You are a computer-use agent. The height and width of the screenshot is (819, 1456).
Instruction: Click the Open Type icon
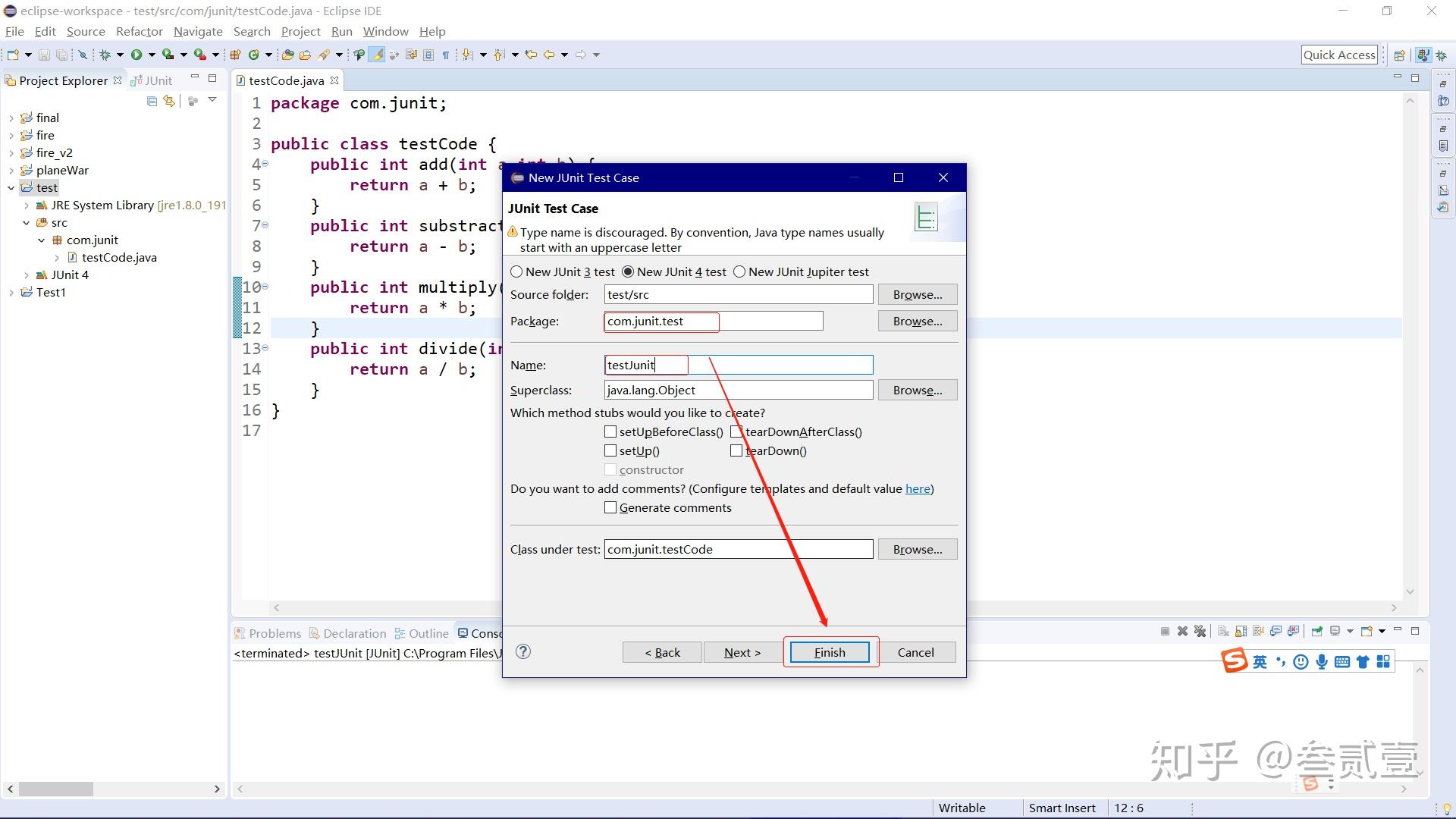[287, 55]
